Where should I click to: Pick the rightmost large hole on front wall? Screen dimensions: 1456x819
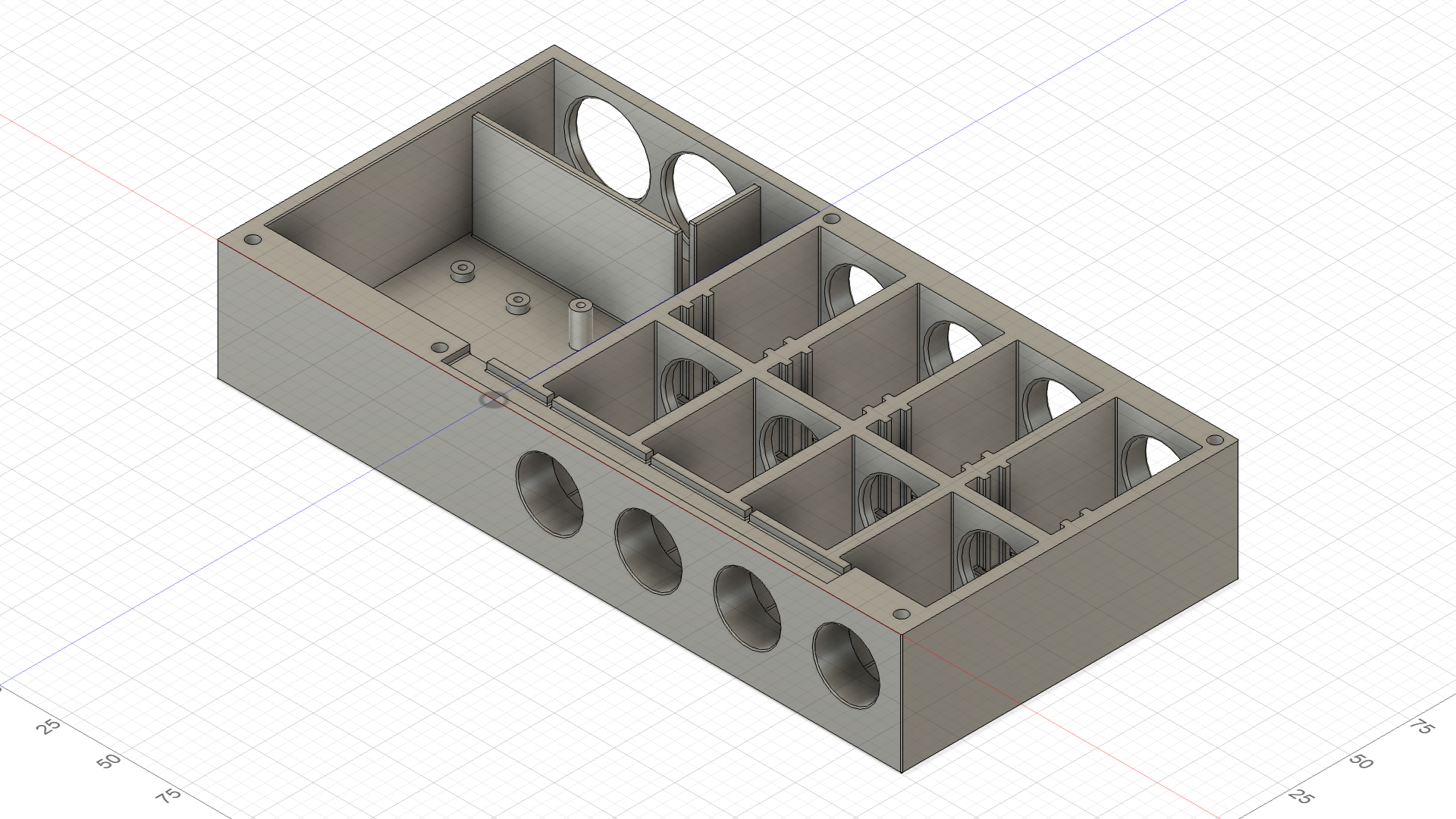pos(846,665)
